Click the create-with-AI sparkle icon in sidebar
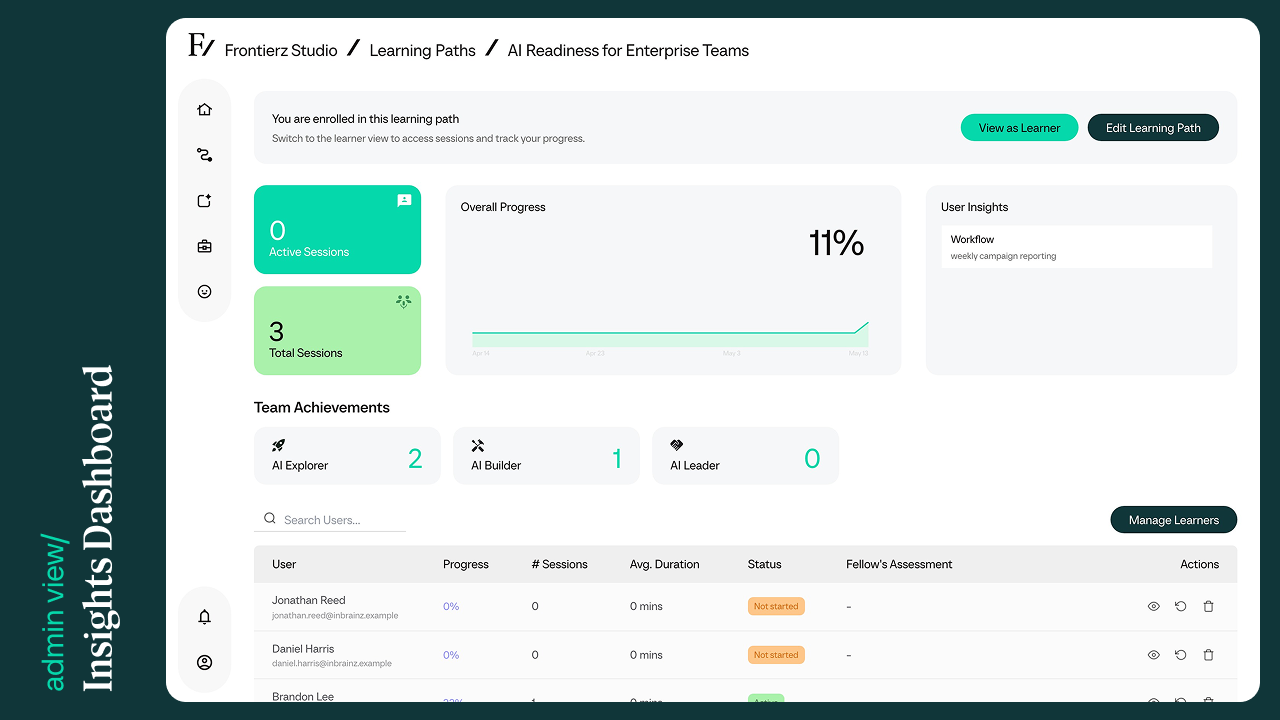 (205, 201)
